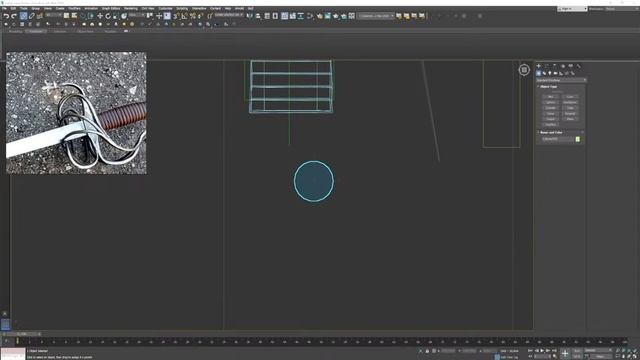The height and width of the screenshot is (360, 640).
Task: Open the Schematic View
Action: (301, 16)
